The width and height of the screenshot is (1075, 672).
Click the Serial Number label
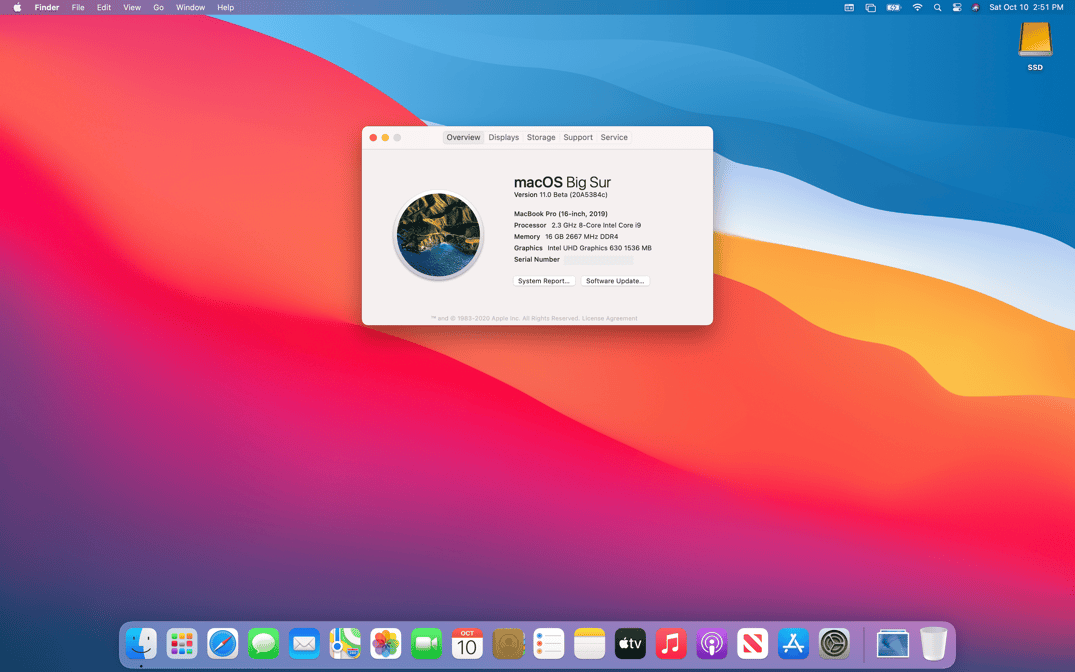(x=537, y=259)
